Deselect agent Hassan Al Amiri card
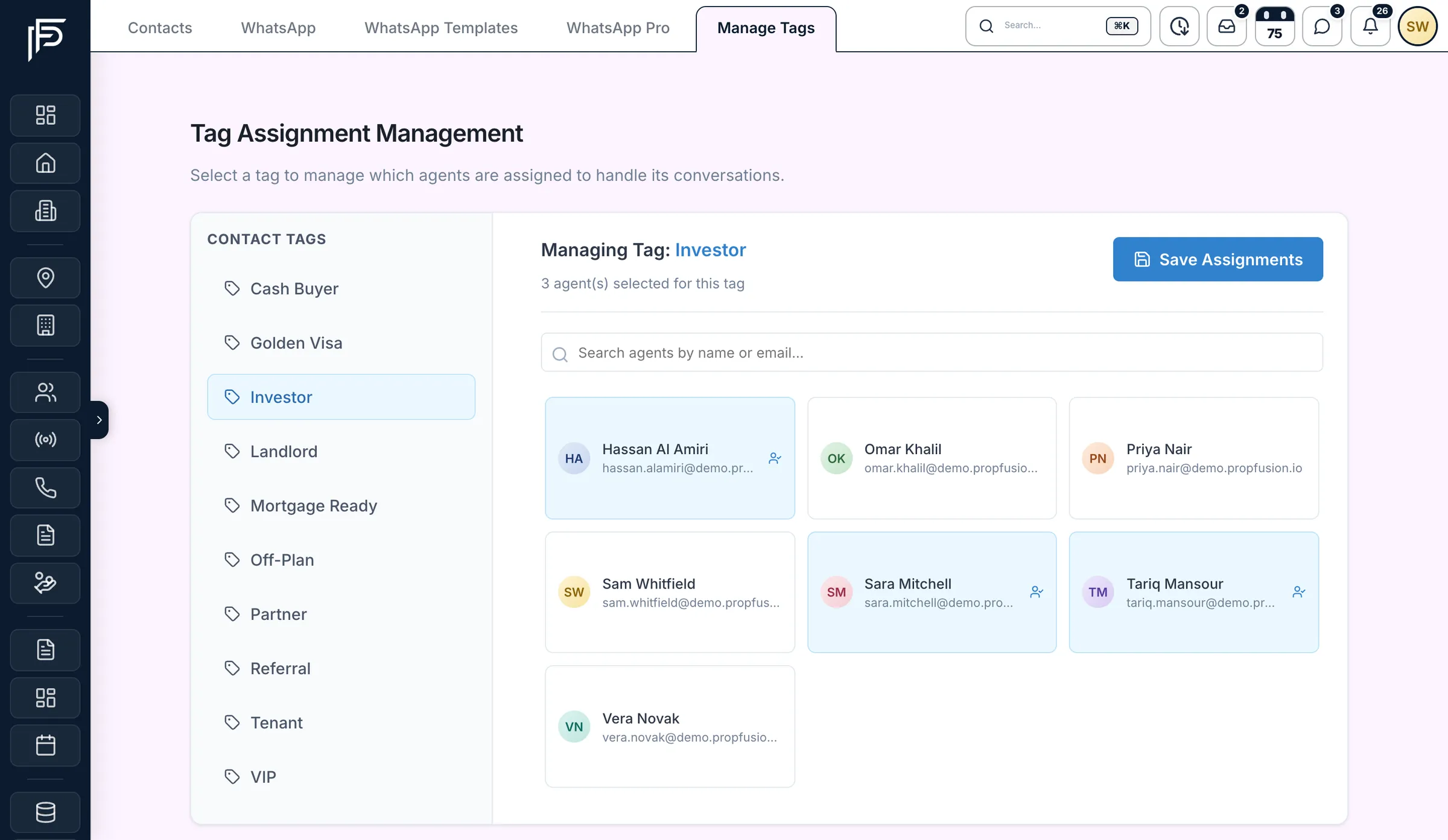 click(x=670, y=458)
